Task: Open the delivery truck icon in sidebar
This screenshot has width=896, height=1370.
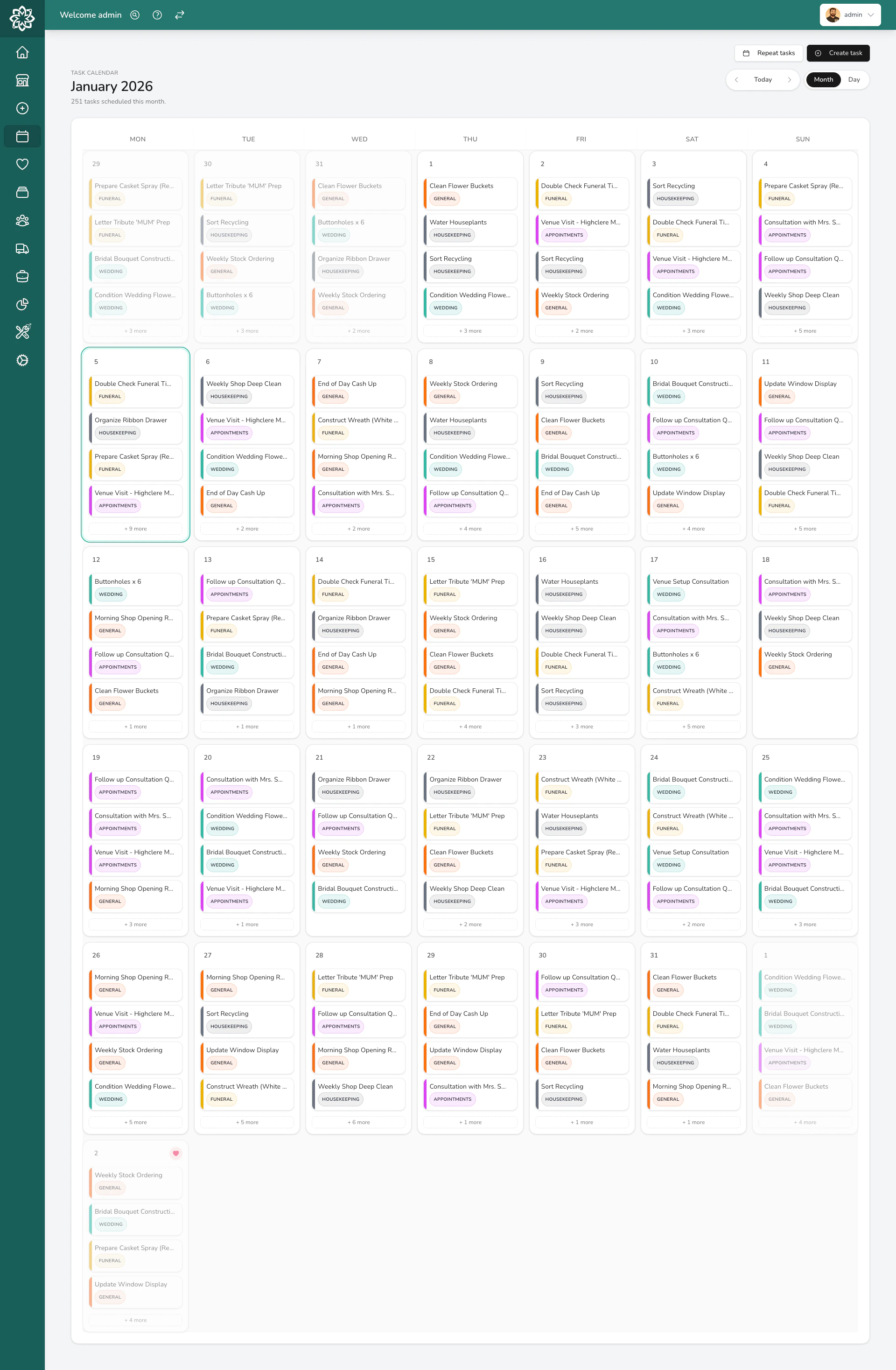Action: [22, 248]
